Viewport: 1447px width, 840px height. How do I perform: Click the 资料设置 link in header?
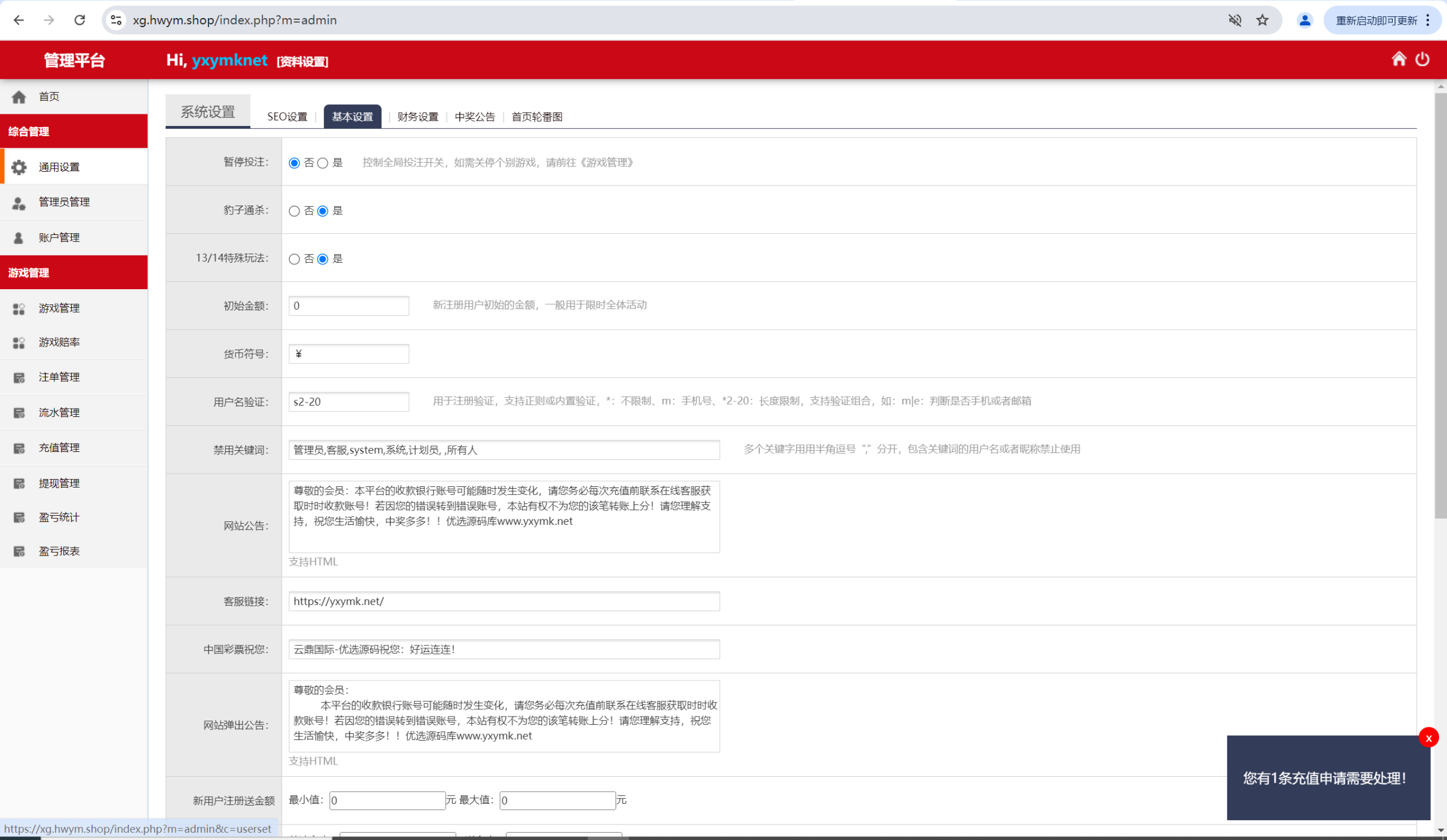pos(302,61)
